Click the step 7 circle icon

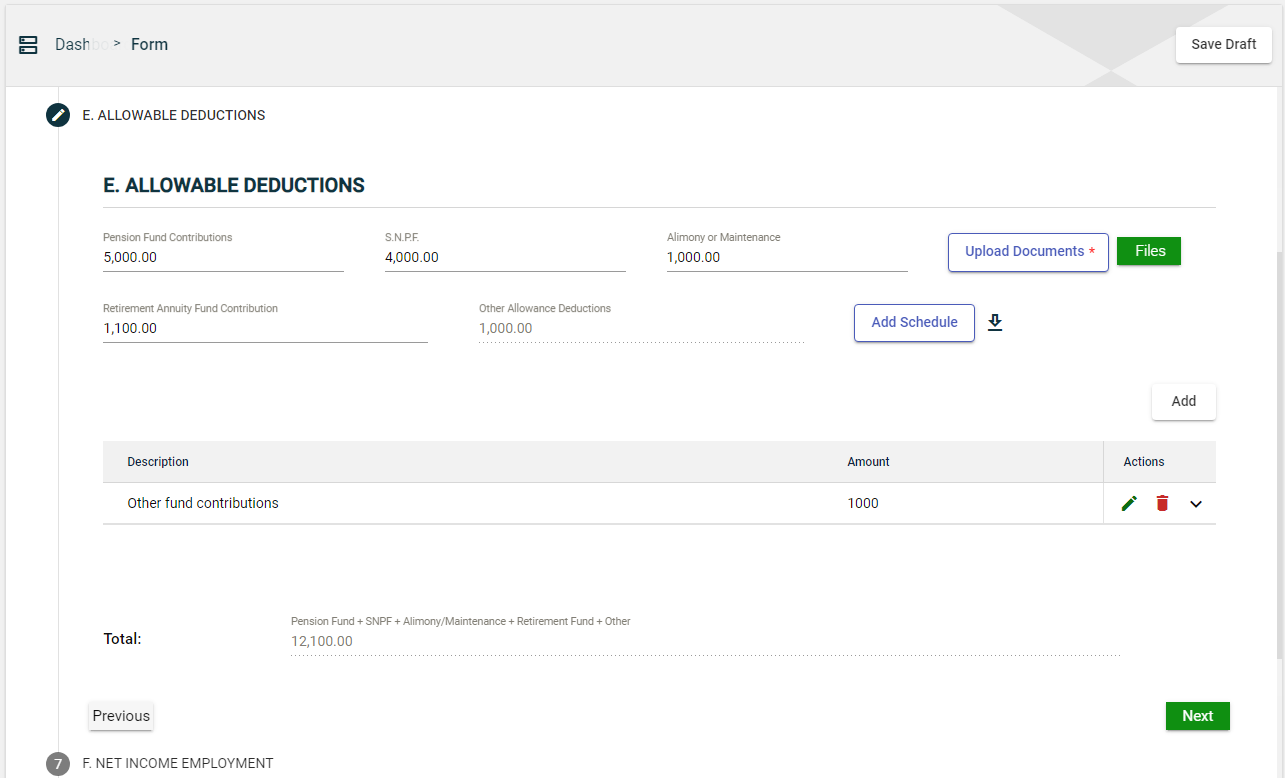click(58, 763)
